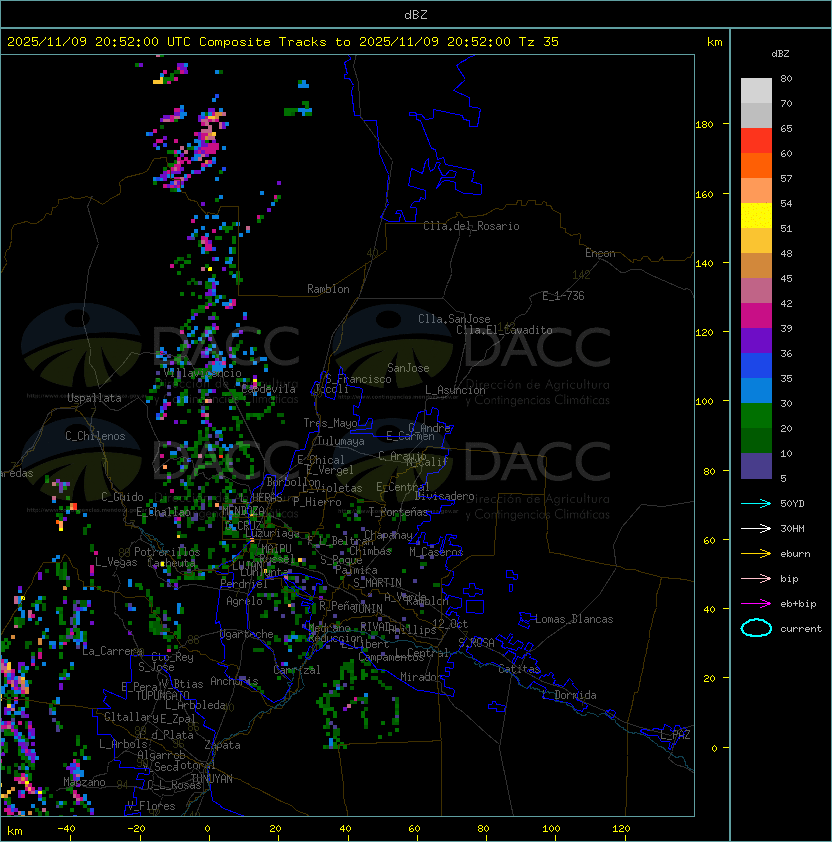Click the 'Clla.SanJose' map label
Viewport: 832px width, 842px height.
pos(454,319)
